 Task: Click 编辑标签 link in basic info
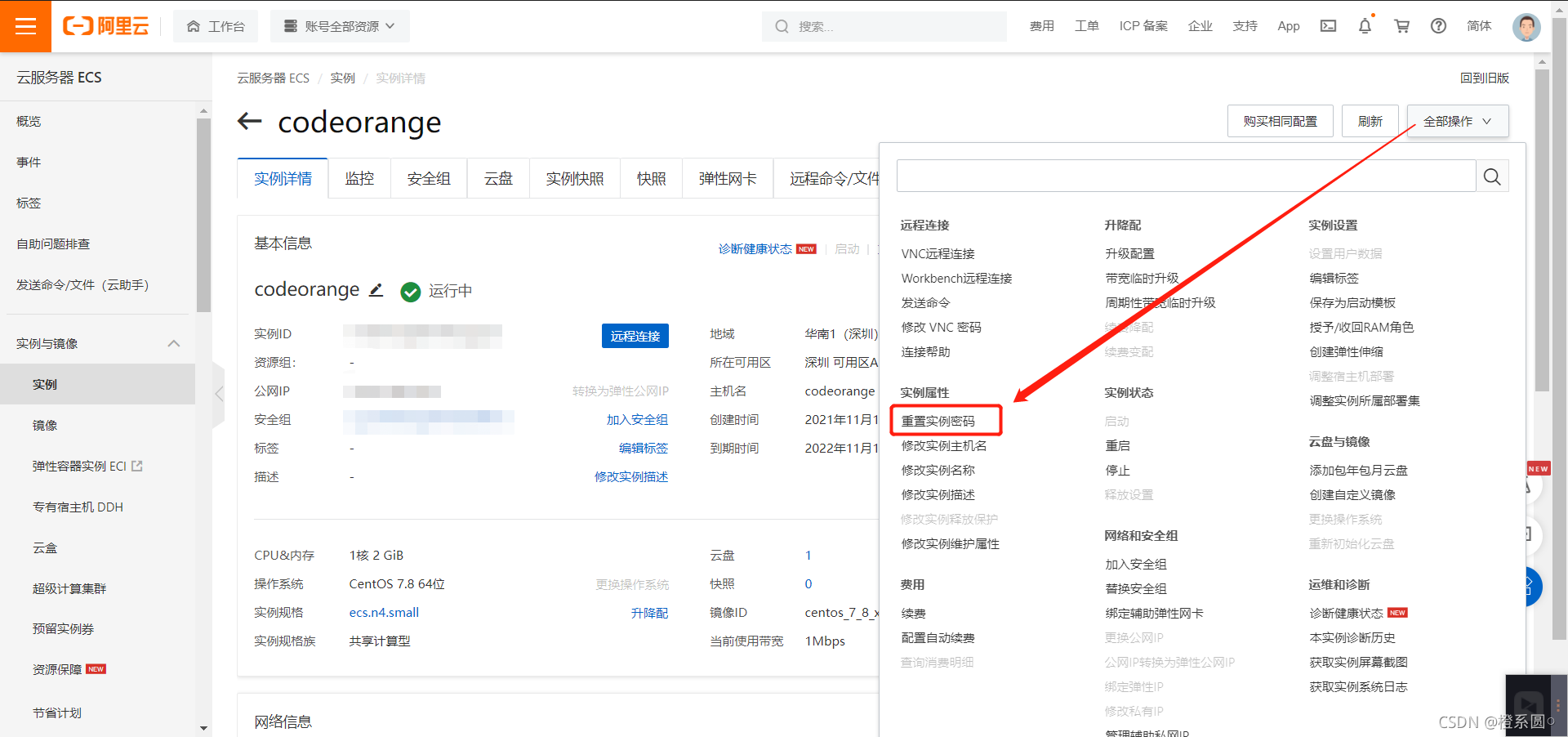coord(644,449)
